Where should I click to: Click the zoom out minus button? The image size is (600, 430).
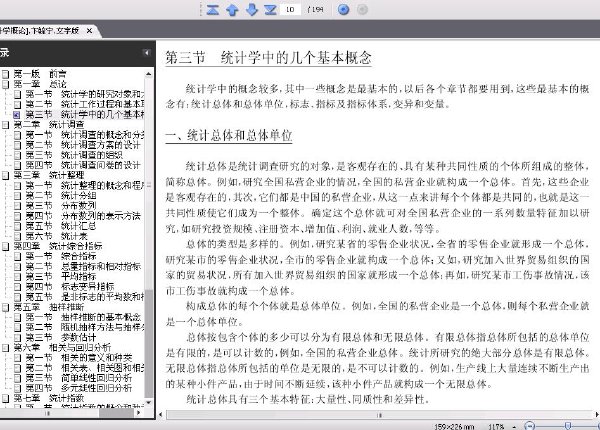click(x=529, y=426)
